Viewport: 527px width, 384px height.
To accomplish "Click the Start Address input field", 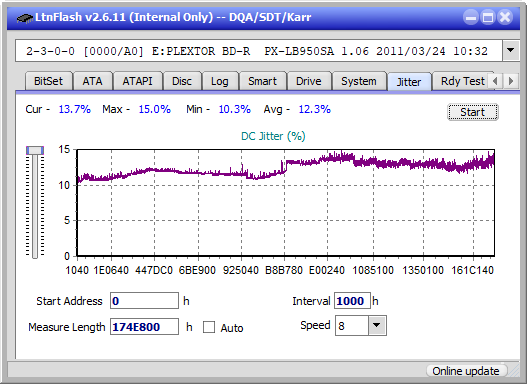I will (x=144, y=301).
